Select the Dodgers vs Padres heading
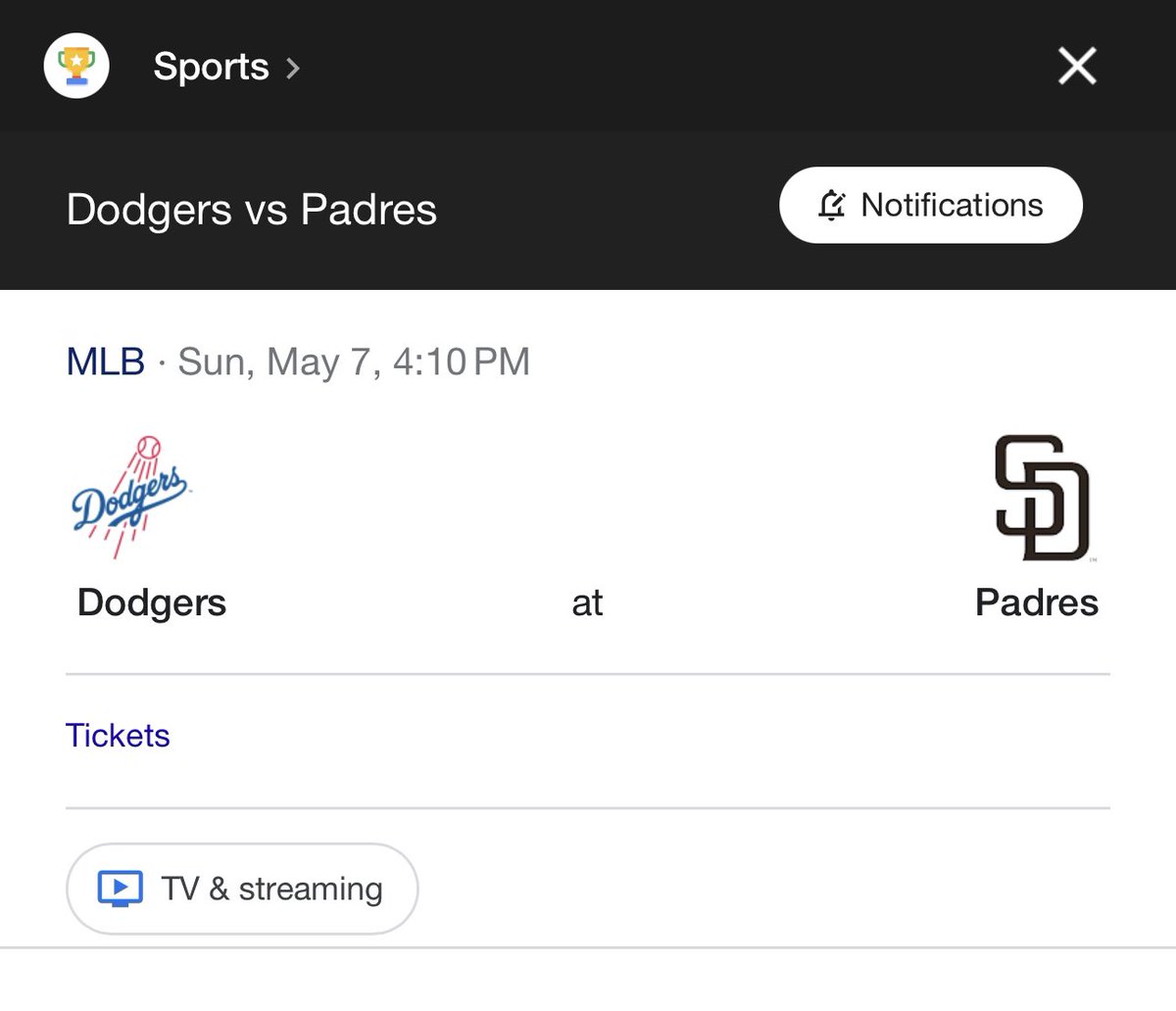 point(252,210)
